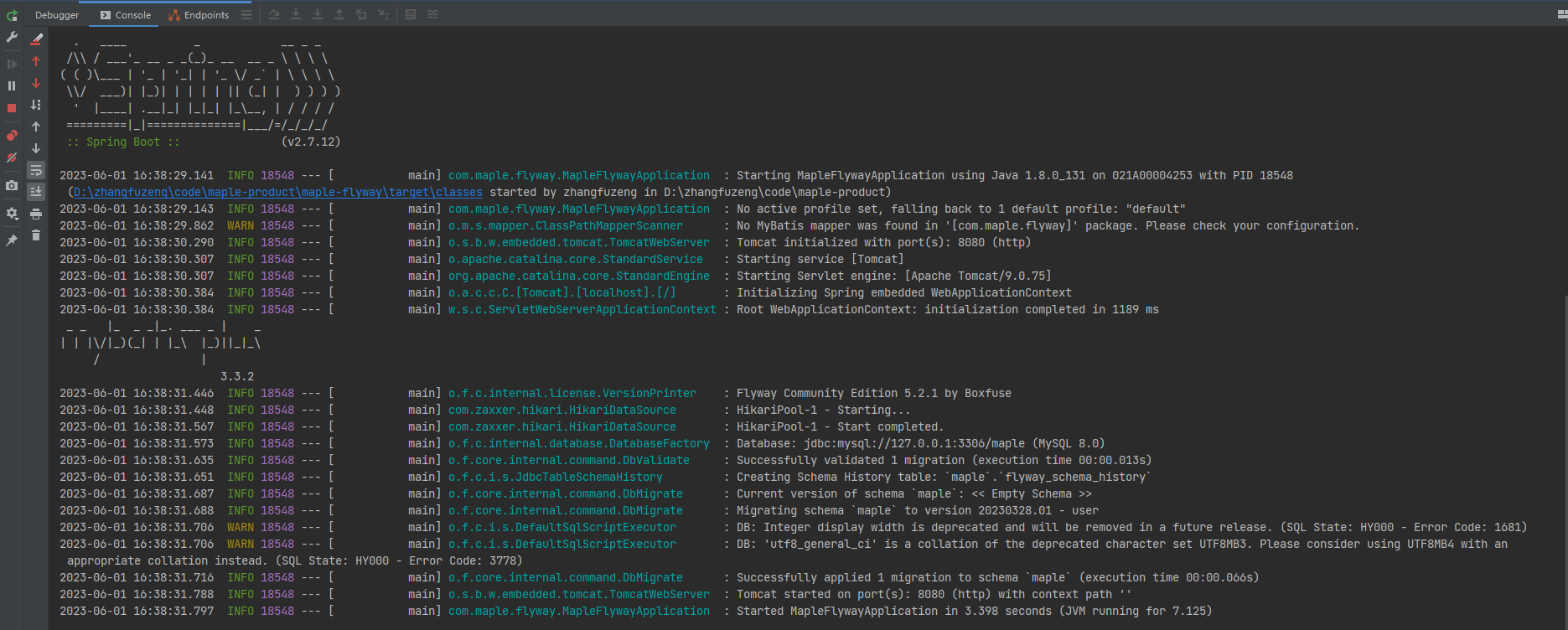Take a thread dump with camera icon
This screenshot has width=1568, height=630.
click(12, 185)
